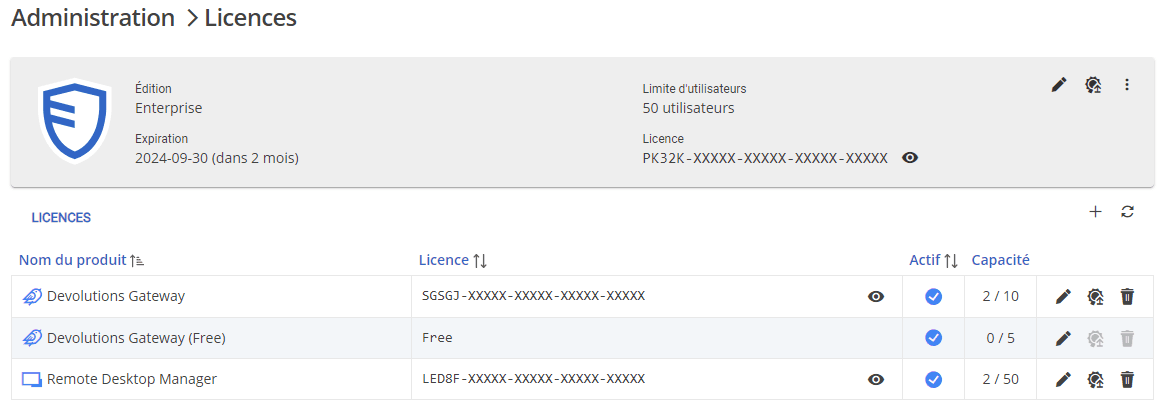The width and height of the screenshot is (1165, 409).
Task: Open the LICENCES tab
Action: click(61, 217)
